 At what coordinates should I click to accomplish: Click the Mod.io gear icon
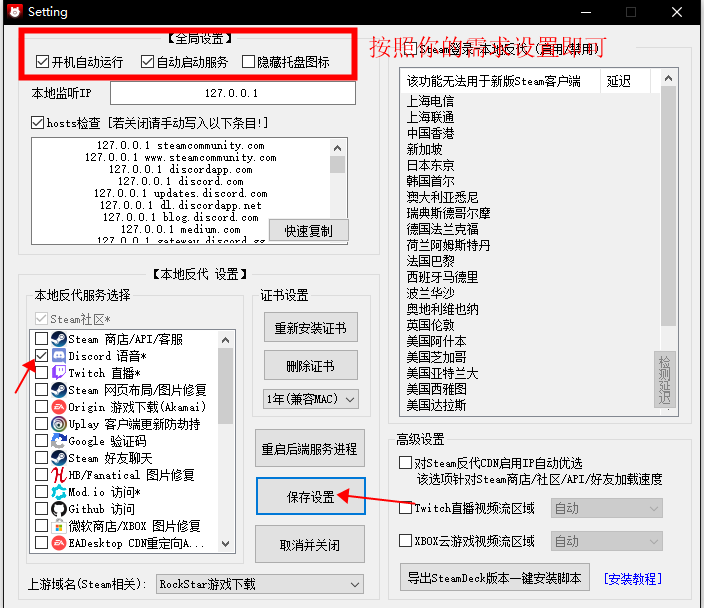(x=59, y=492)
